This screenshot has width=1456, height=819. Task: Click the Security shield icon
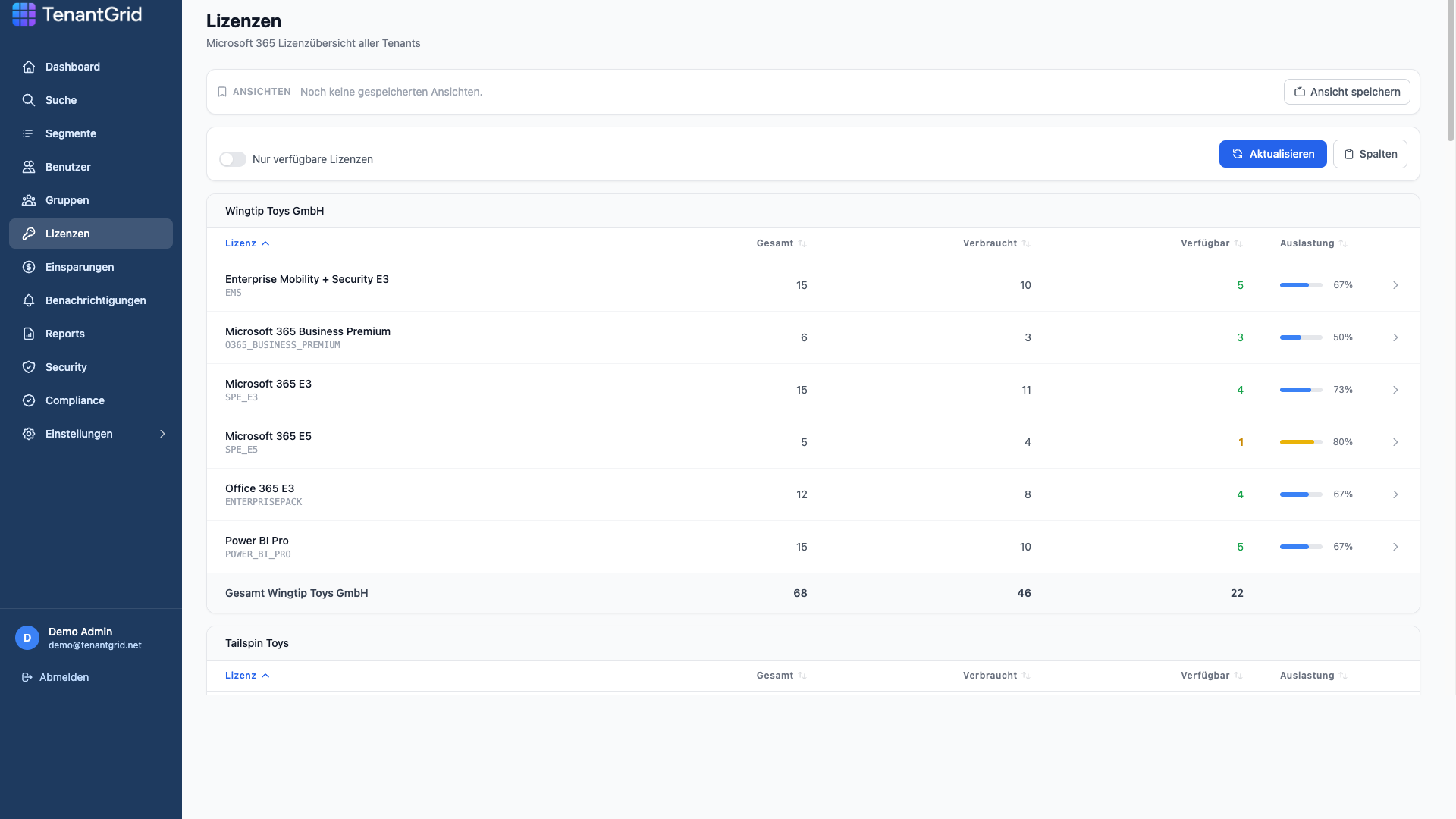pos(29,367)
